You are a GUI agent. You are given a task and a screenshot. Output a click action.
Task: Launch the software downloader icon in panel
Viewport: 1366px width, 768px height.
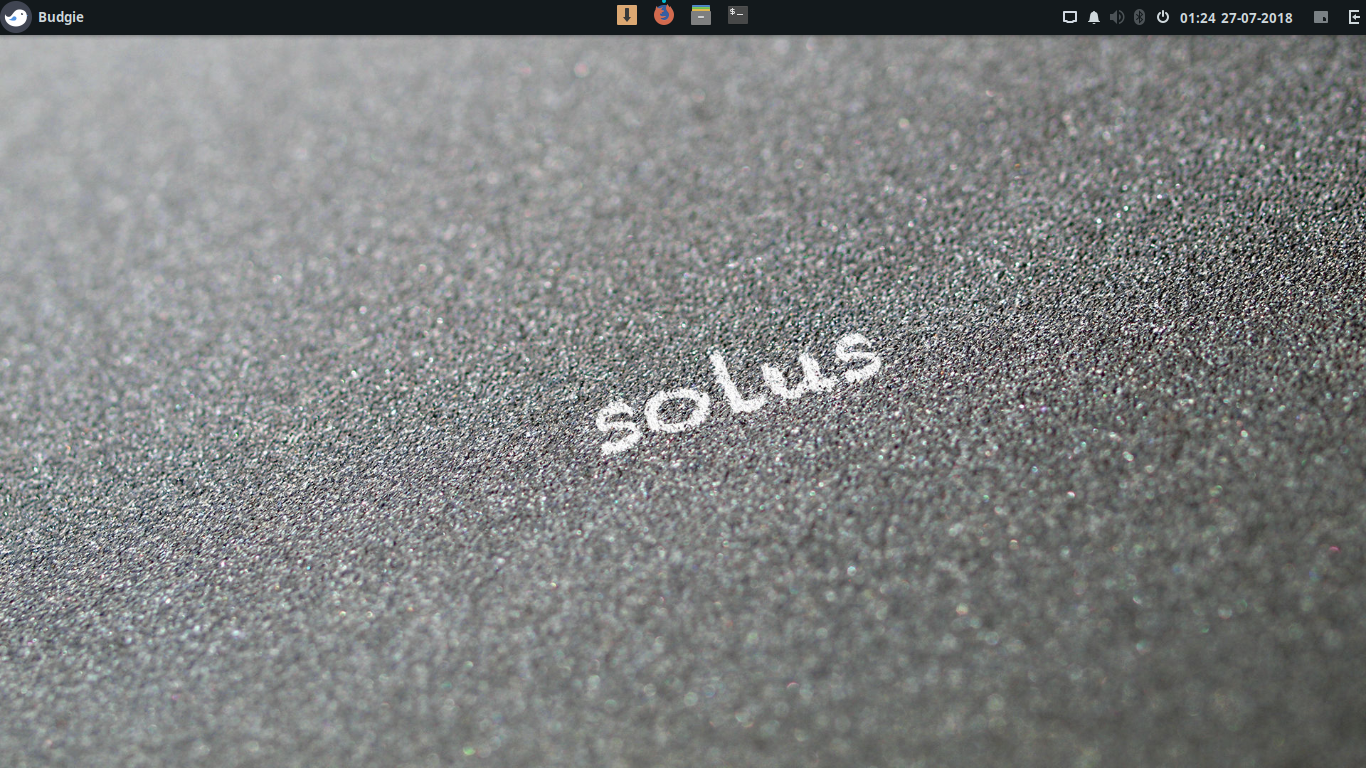click(627, 15)
